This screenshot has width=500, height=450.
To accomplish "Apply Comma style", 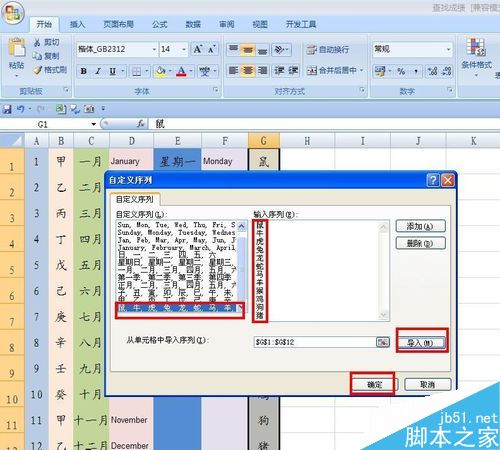I will click(416, 71).
